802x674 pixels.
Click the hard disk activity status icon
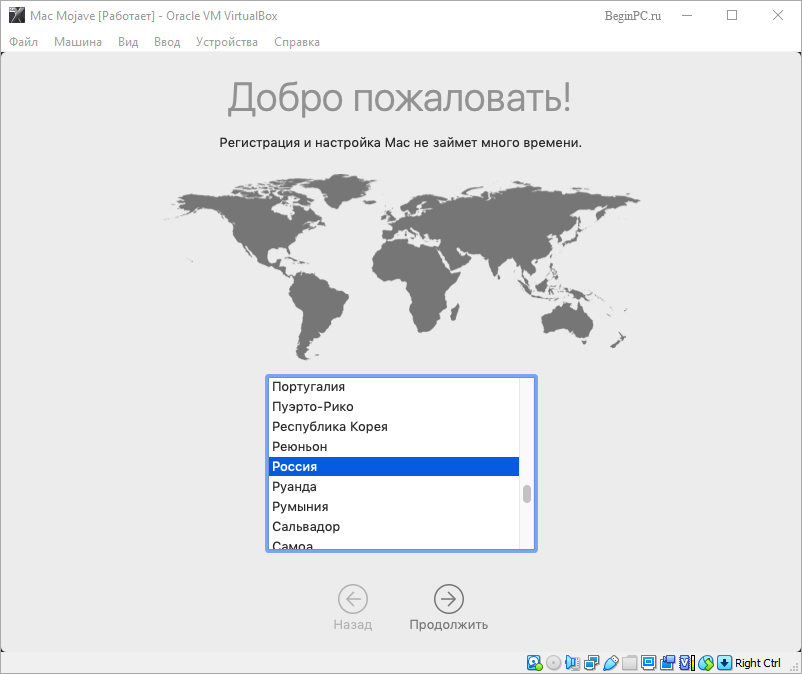tap(534, 663)
